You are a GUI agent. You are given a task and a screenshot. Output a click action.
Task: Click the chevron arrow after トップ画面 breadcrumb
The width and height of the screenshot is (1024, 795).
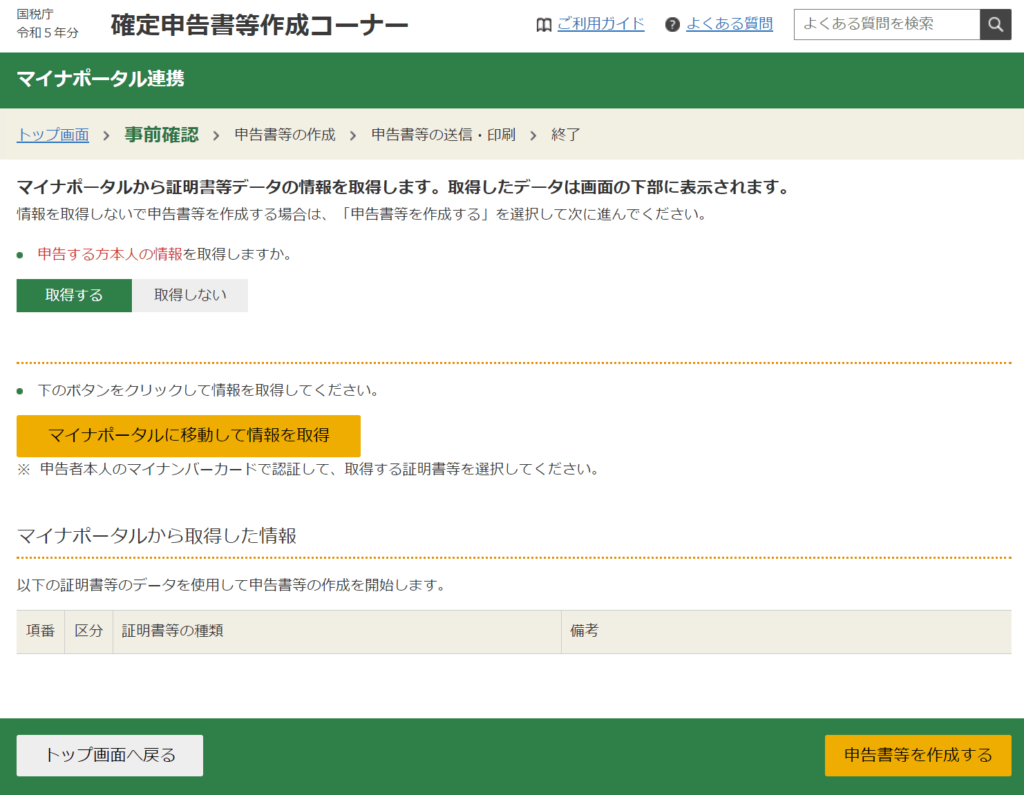[x=107, y=135]
